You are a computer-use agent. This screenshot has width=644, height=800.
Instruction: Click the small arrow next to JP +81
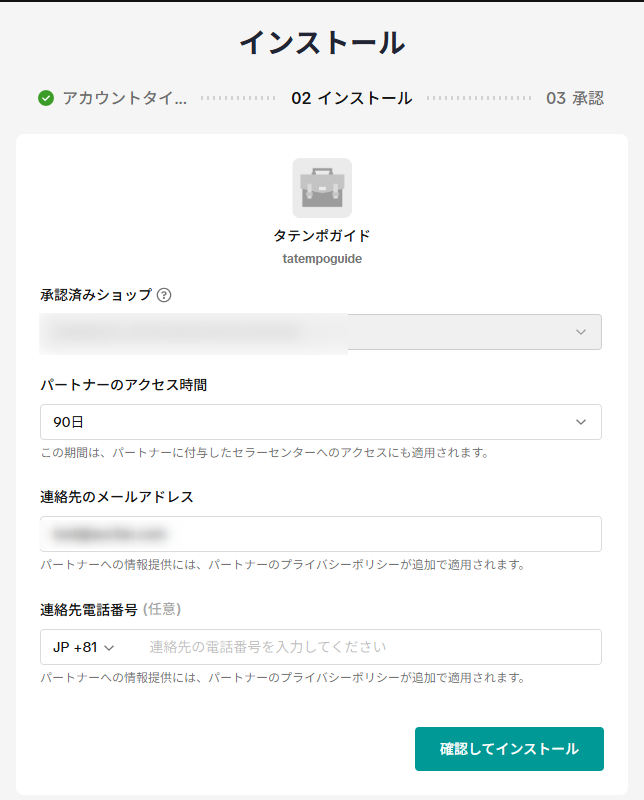click(x=110, y=648)
